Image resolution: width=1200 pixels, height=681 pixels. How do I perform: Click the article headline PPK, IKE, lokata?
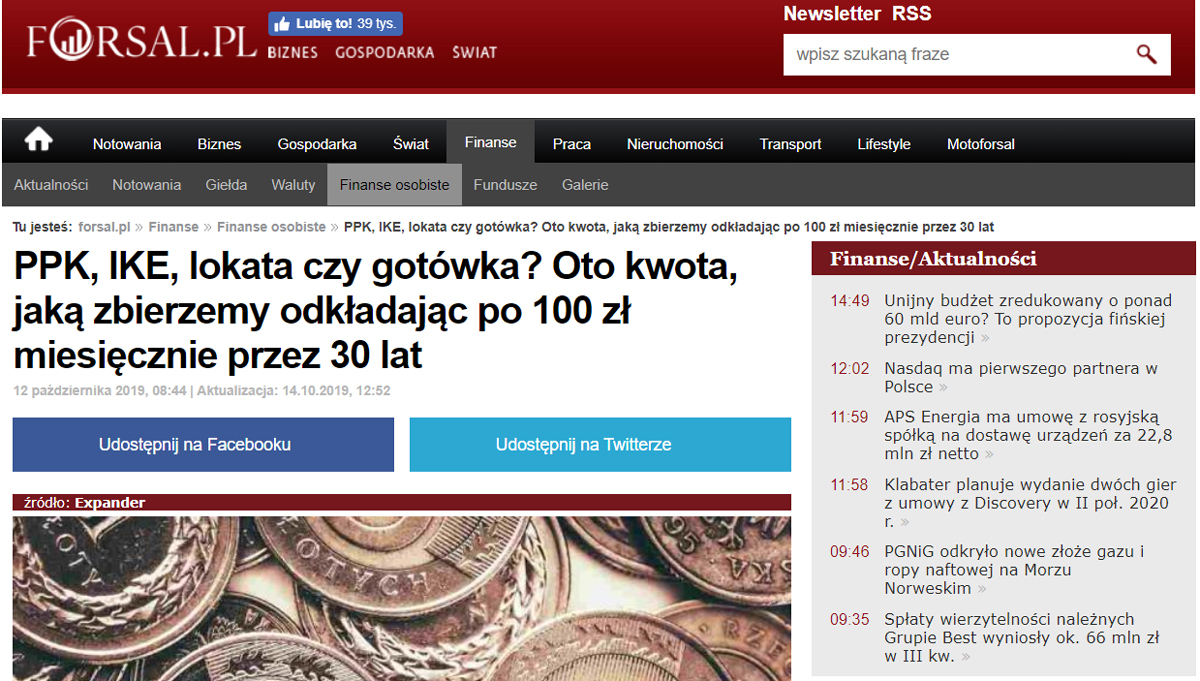tap(376, 311)
